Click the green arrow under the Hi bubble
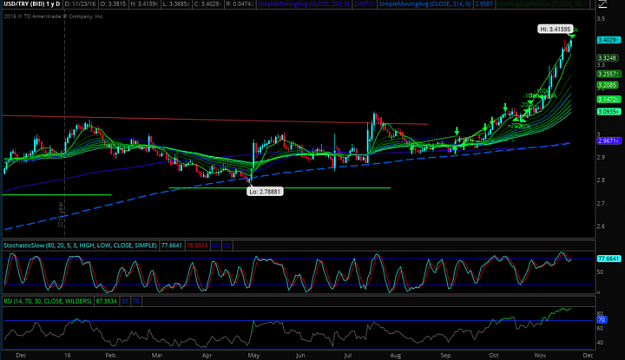Viewport: 625px width, 360px height. click(573, 36)
